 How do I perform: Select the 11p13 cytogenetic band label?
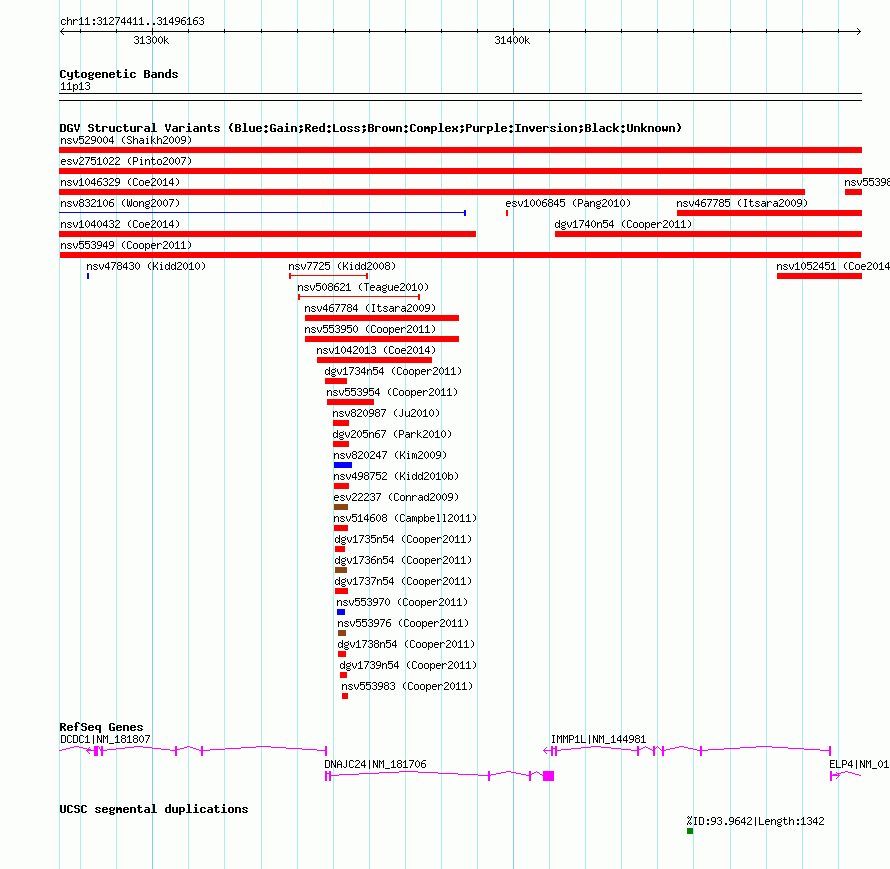coord(75,86)
